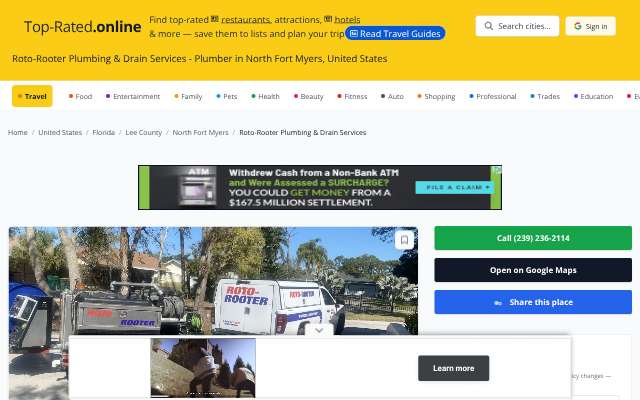Open Florida breadcrumb link
The height and width of the screenshot is (400, 640).
[x=103, y=132]
